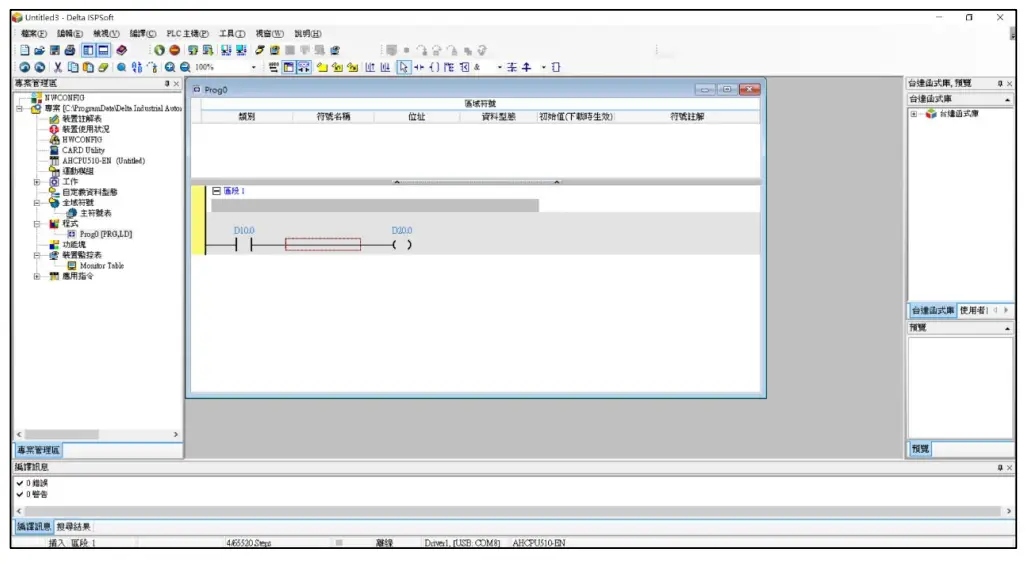Toggle the highlighted button left of the yellow network icons
1033x566 pixels.
pos(304,67)
